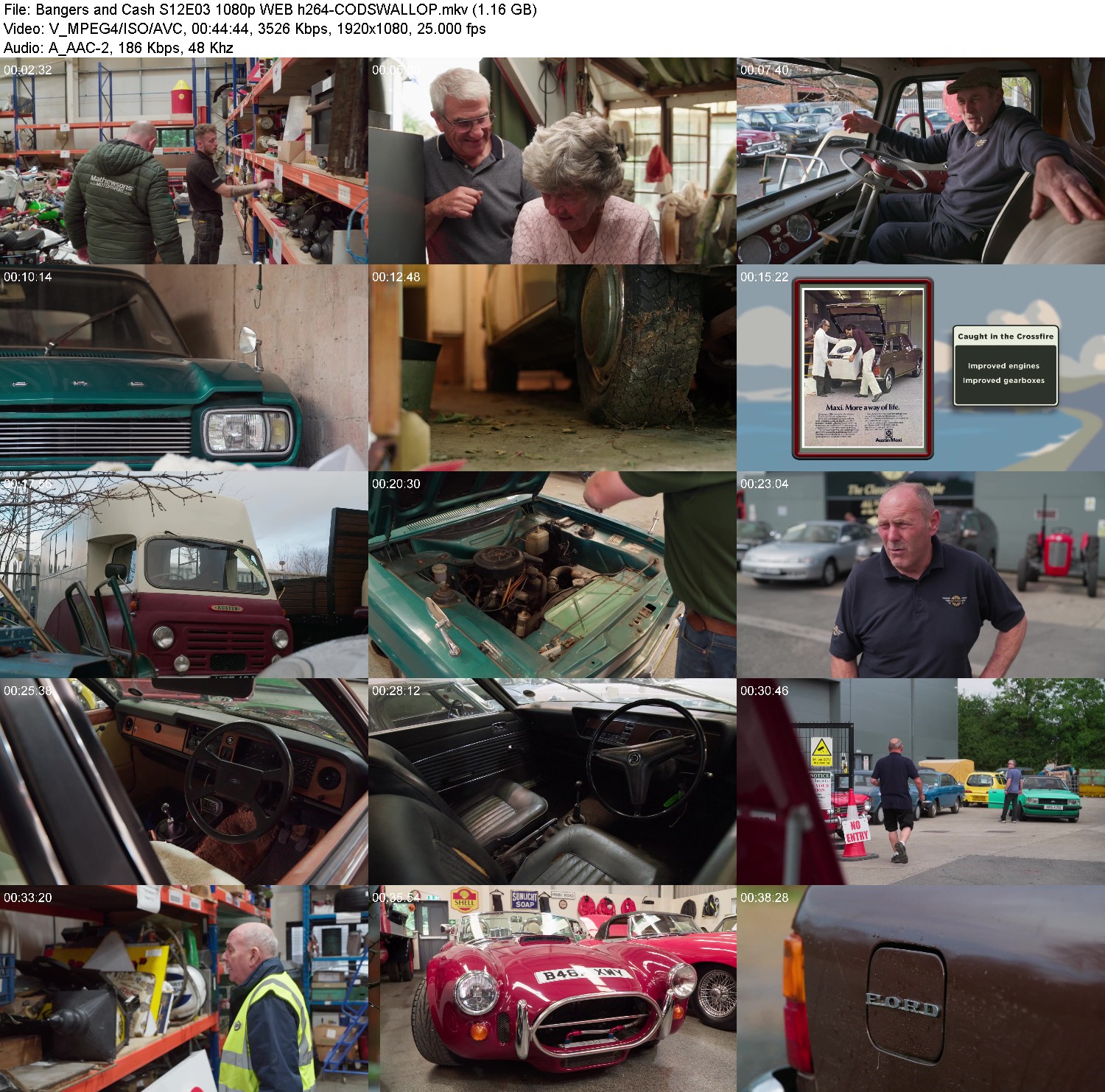The width and height of the screenshot is (1105, 1092).
Task: Open the 00:23:04 thumbnail of man by tractor
Action: click(x=921, y=575)
